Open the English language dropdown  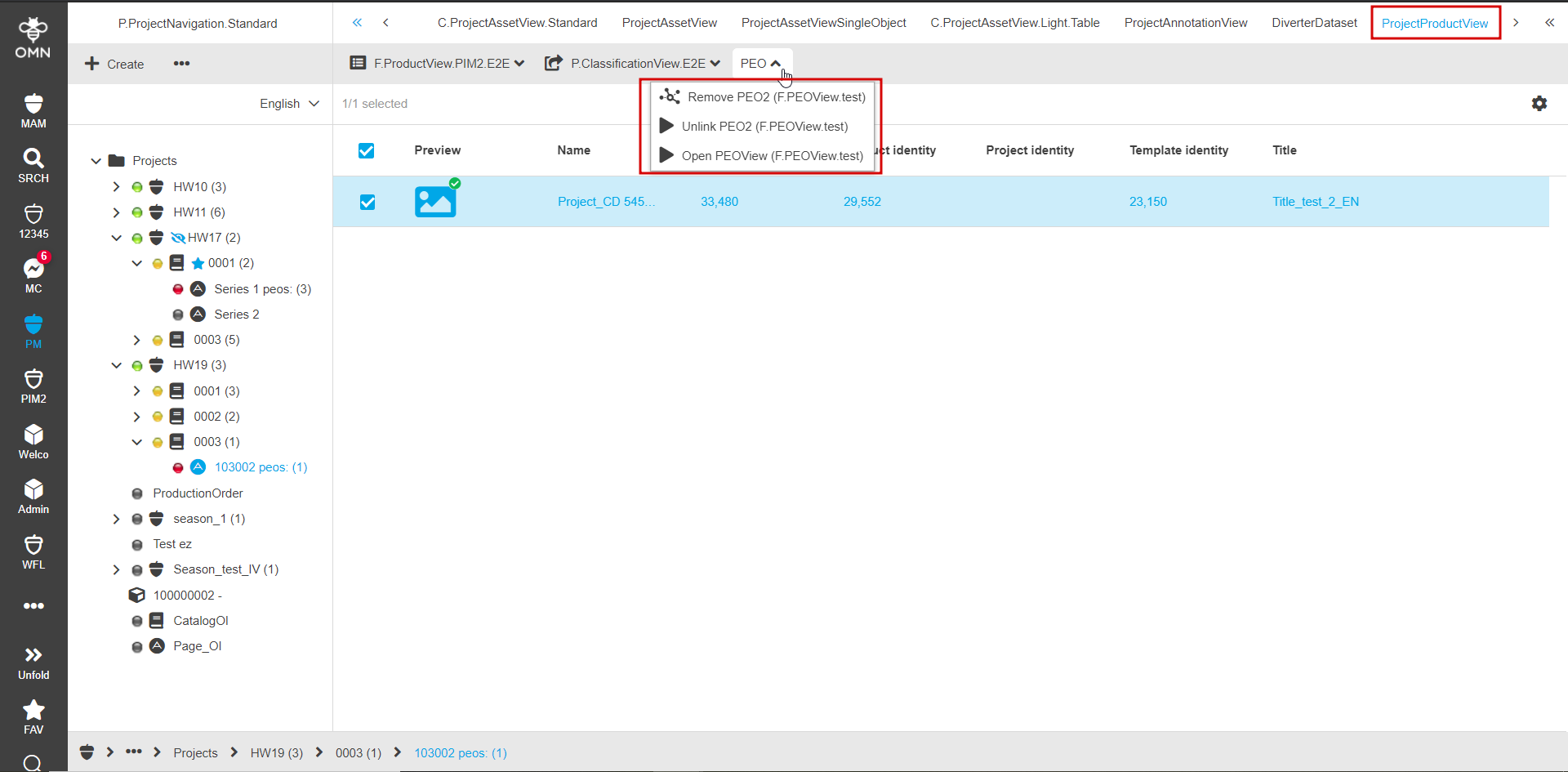click(x=289, y=104)
